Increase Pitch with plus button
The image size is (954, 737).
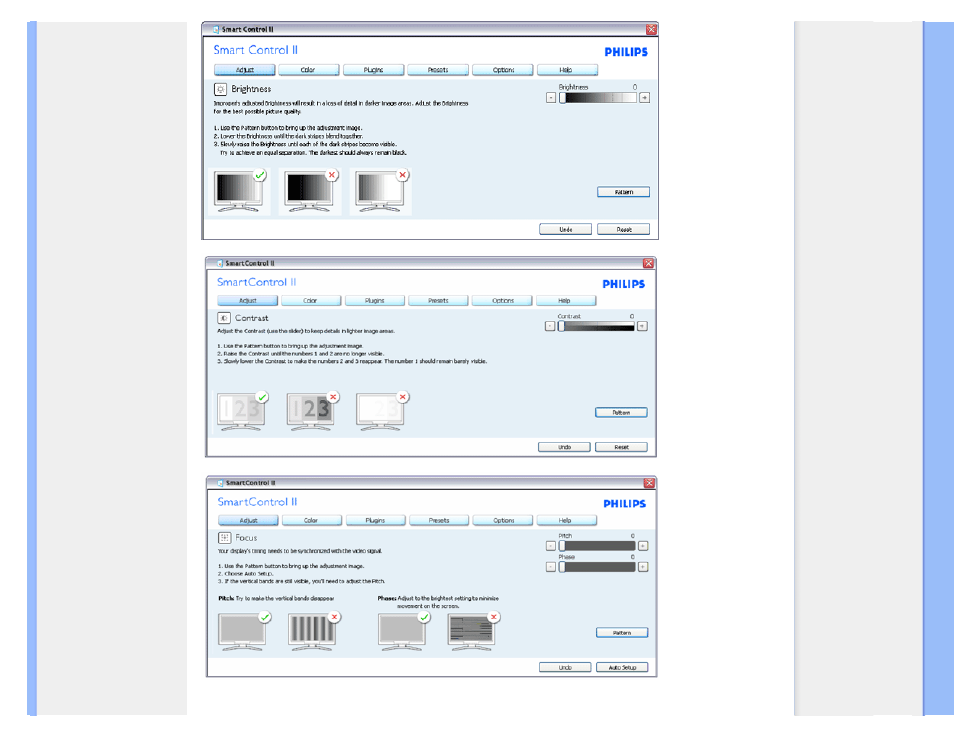(643, 546)
